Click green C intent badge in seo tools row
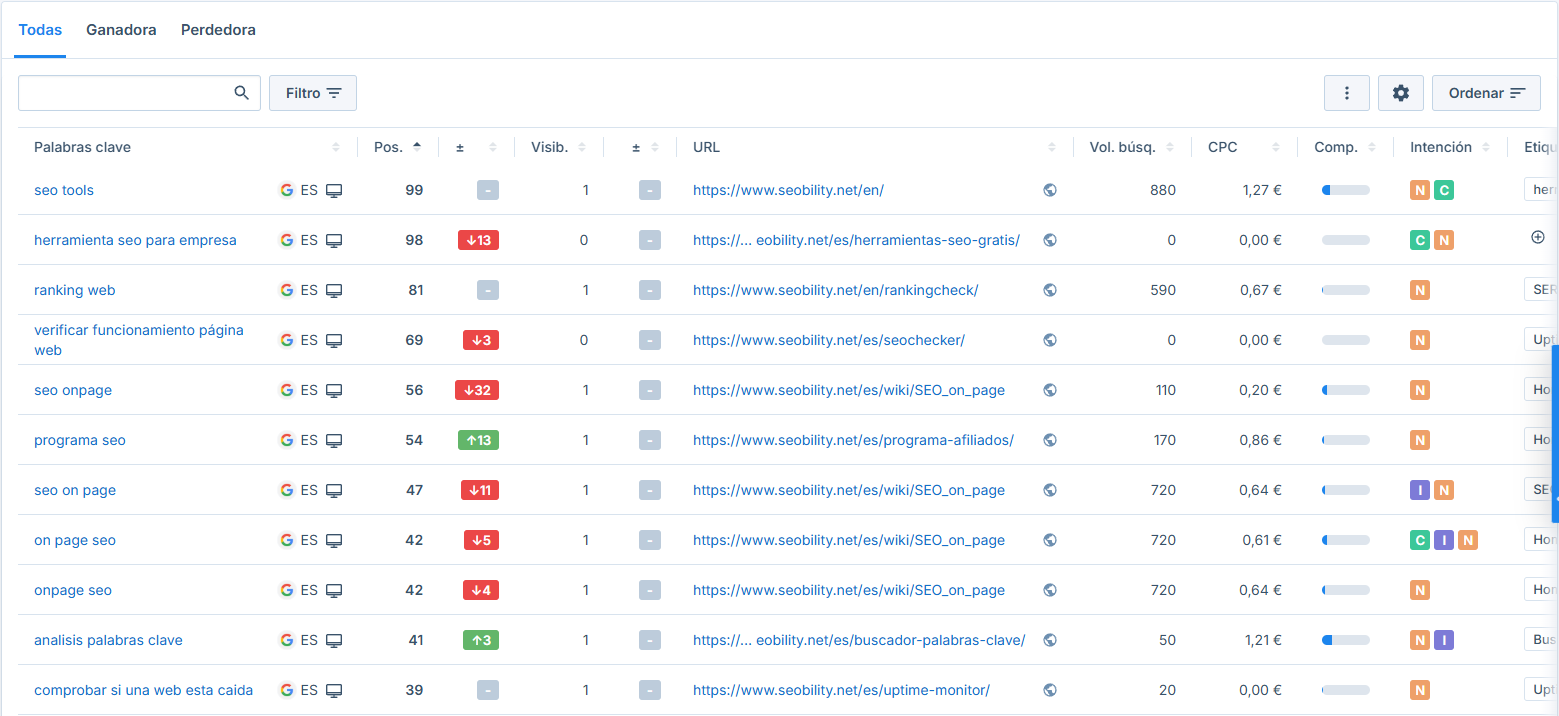This screenshot has height=716, width=1559. (1443, 190)
